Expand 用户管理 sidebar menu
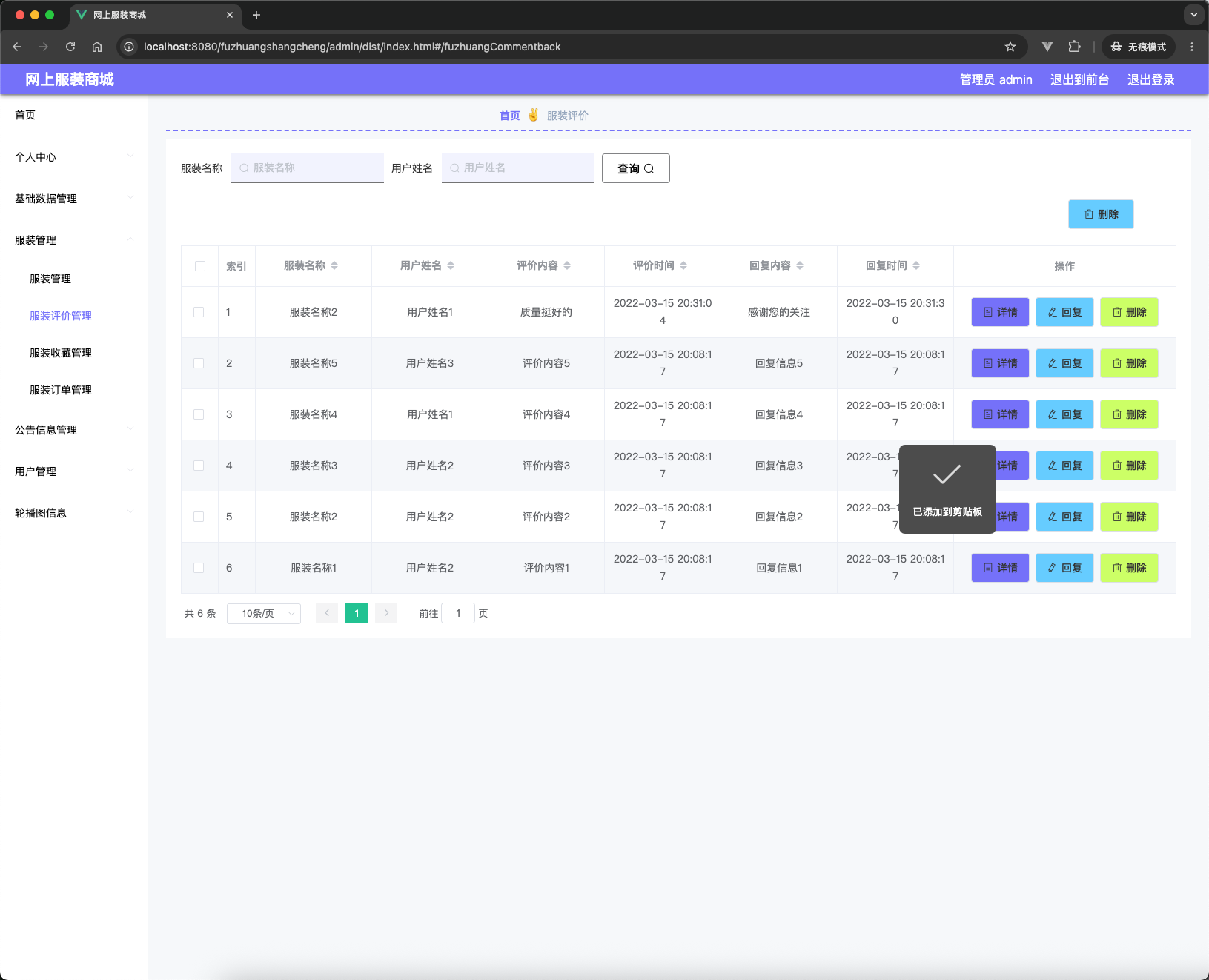This screenshot has width=1209, height=980. tap(74, 471)
